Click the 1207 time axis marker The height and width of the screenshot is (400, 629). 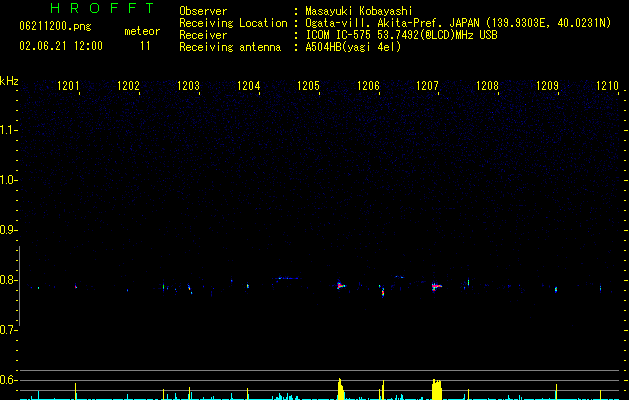428,86
